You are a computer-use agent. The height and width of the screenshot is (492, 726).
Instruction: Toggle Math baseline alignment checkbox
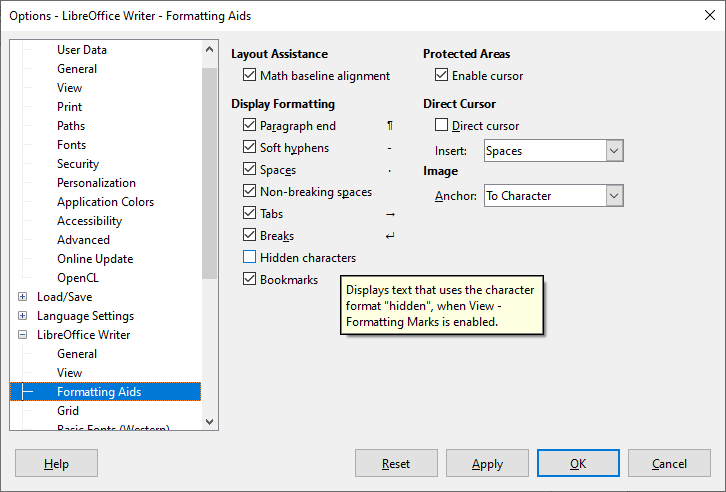249,75
